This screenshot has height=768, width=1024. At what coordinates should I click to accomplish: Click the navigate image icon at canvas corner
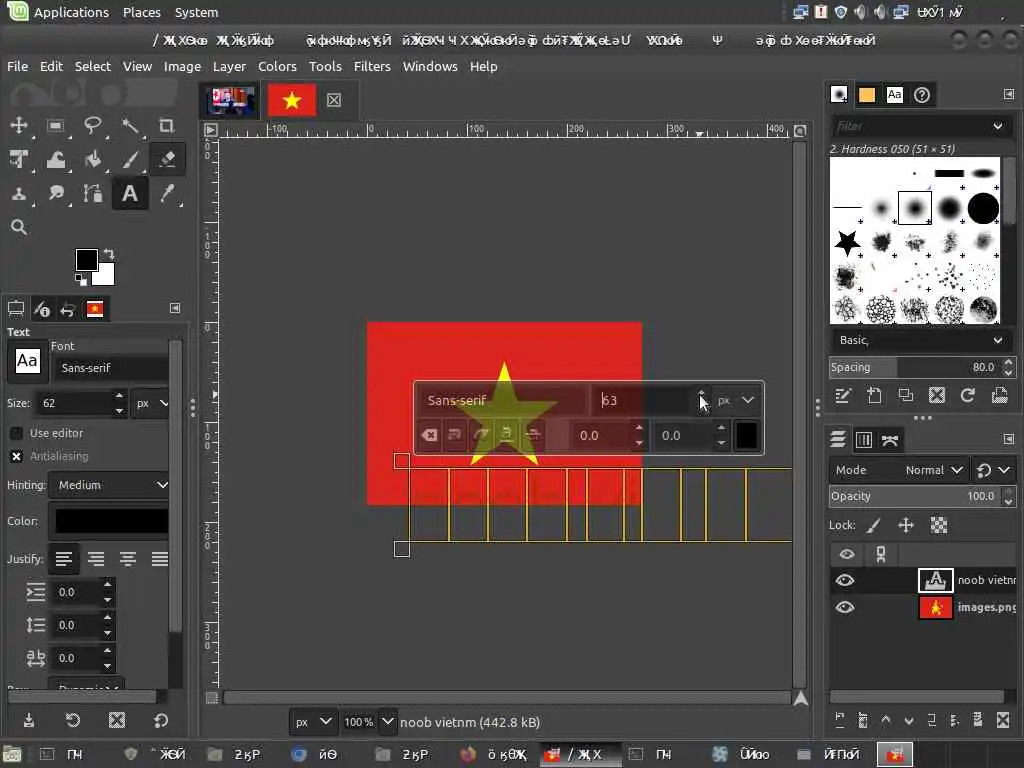pos(801,698)
